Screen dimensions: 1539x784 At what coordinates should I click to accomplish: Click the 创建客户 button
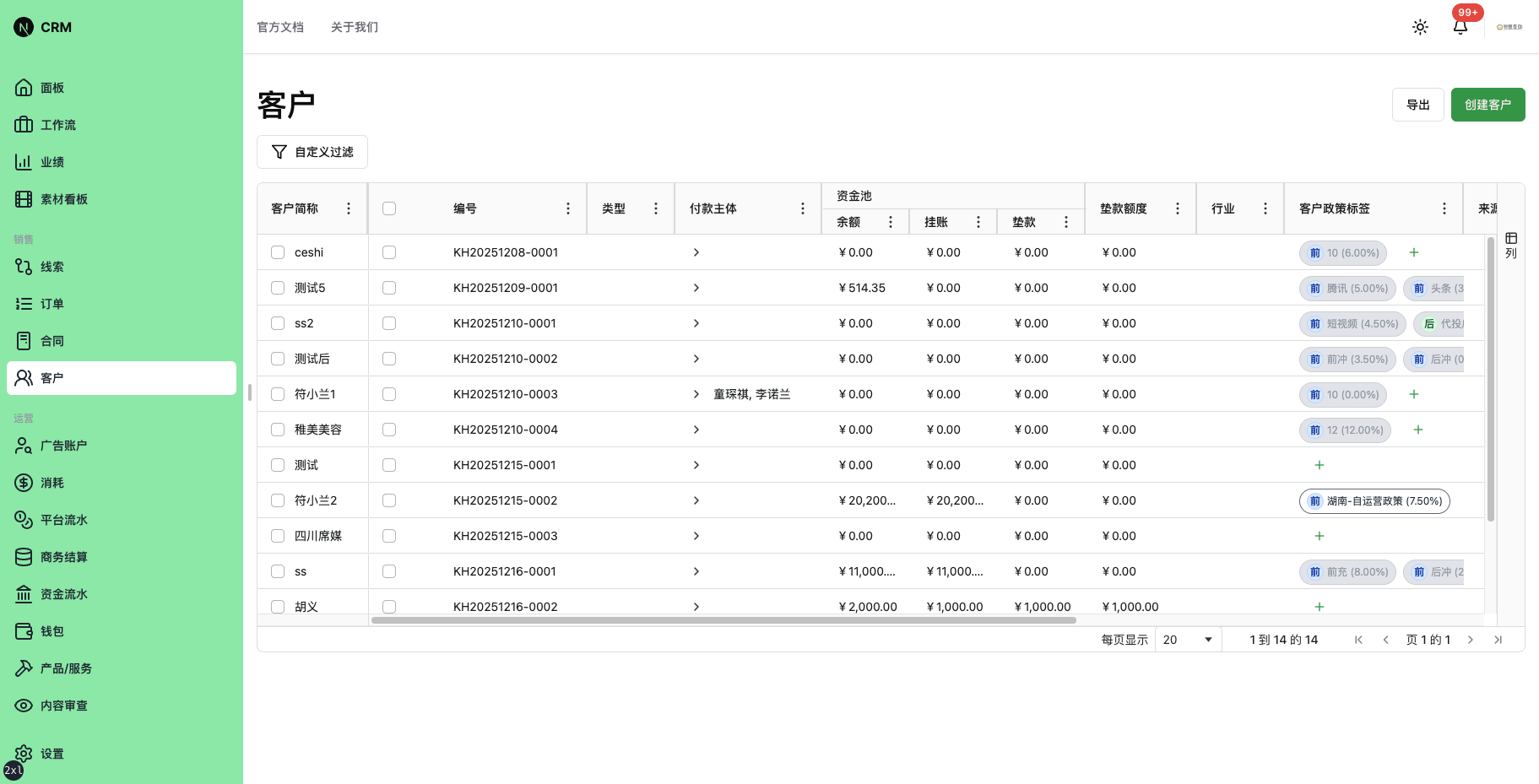[1488, 104]
